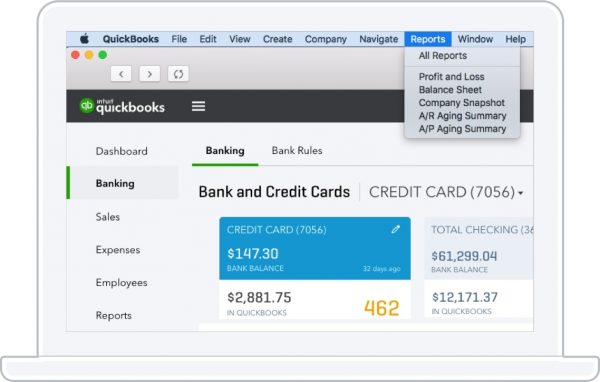Open the hamburger menu icon
Screen dimensions: 600x382
pyautogui.click(x=198, y=106)
